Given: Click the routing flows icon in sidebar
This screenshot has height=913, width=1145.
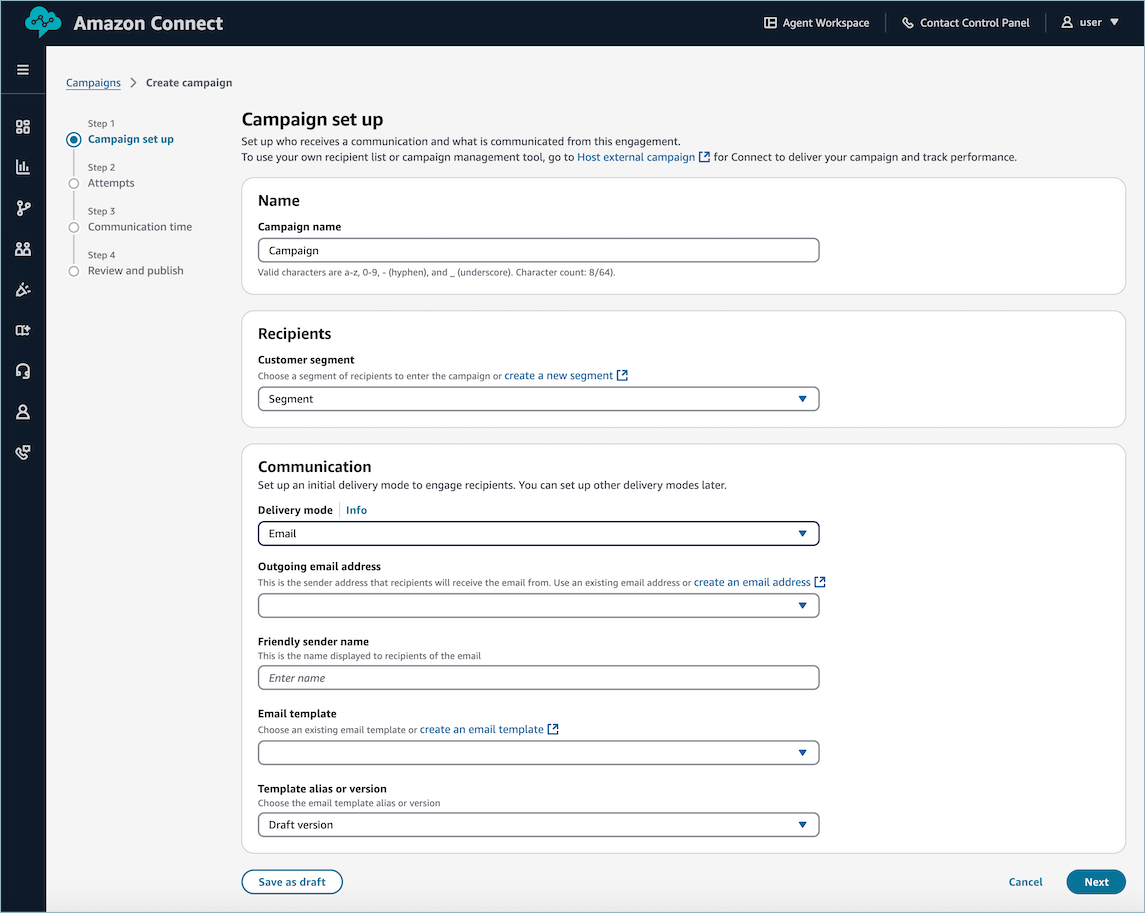Looking at the screenshot, I should (x=23, y=208).
